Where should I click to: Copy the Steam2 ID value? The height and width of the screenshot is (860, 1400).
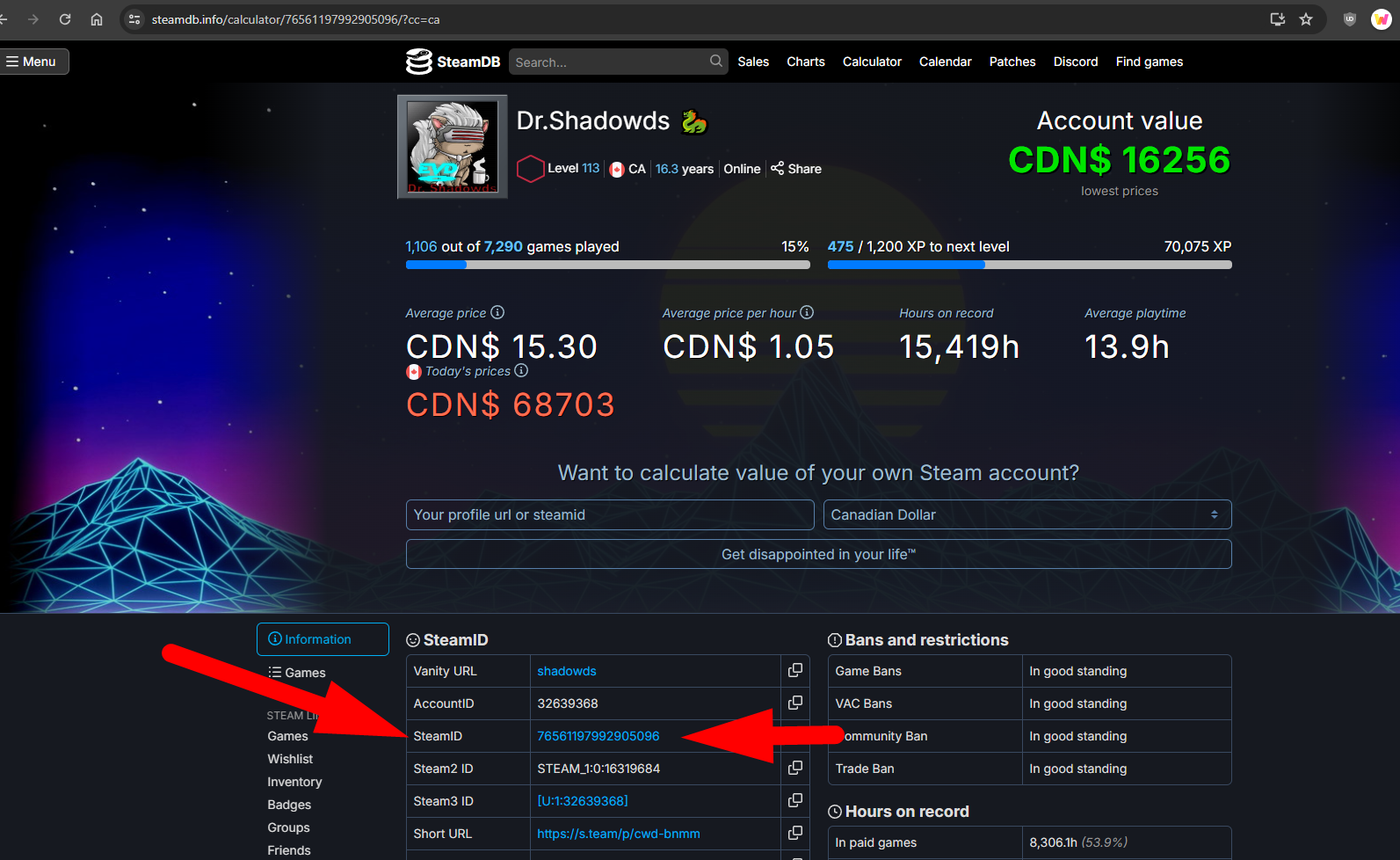[795, 768]
